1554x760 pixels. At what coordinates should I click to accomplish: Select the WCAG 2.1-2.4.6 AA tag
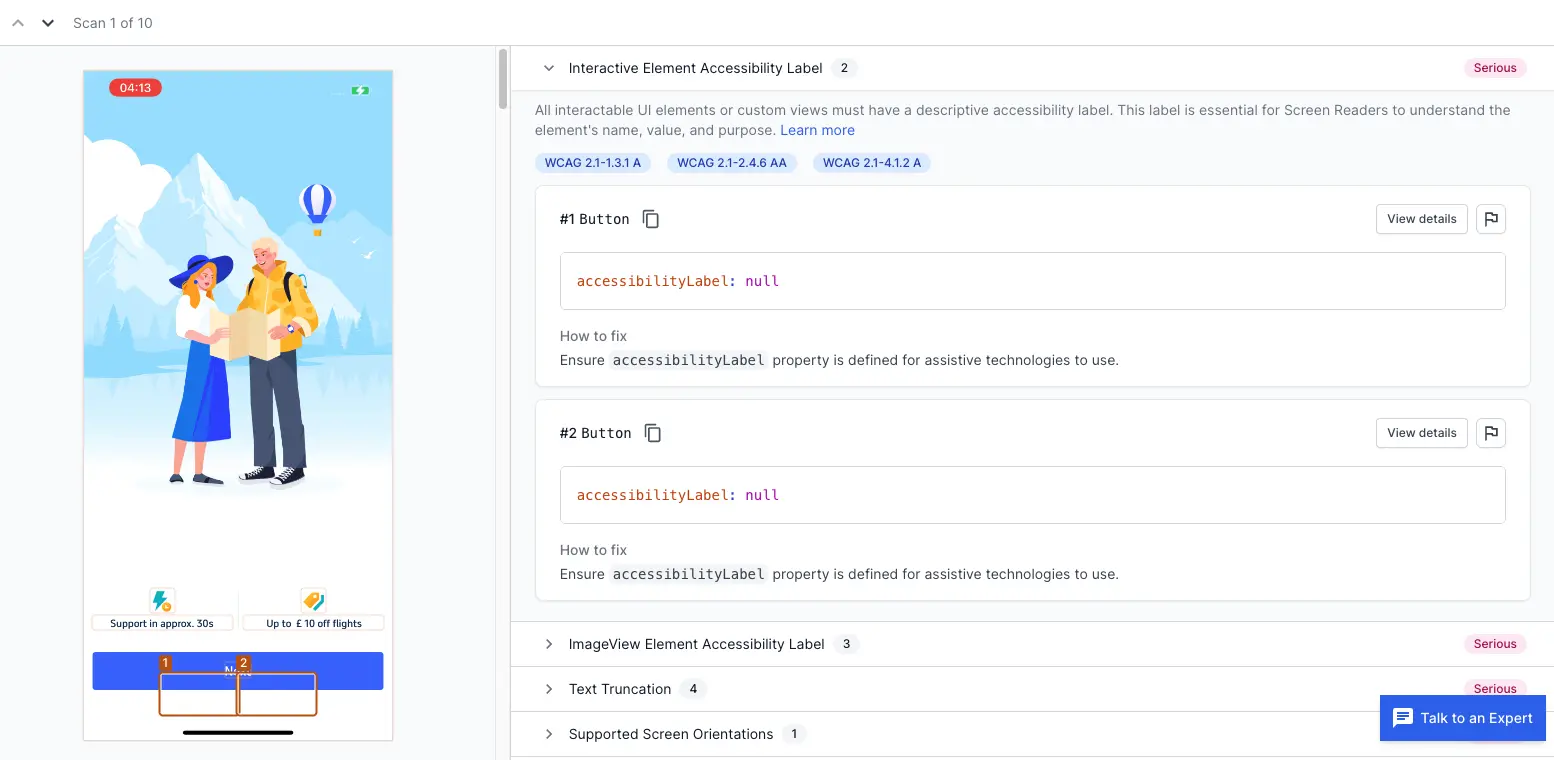tap(731, 163)
